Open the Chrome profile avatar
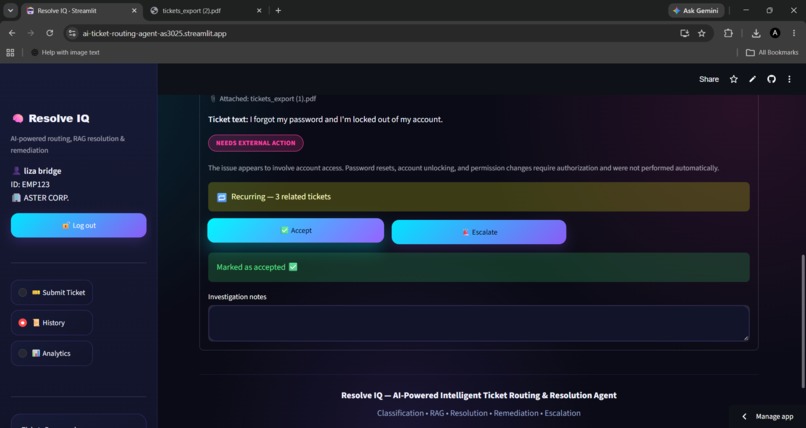This screenshot has width=806, height=428. 775,33
